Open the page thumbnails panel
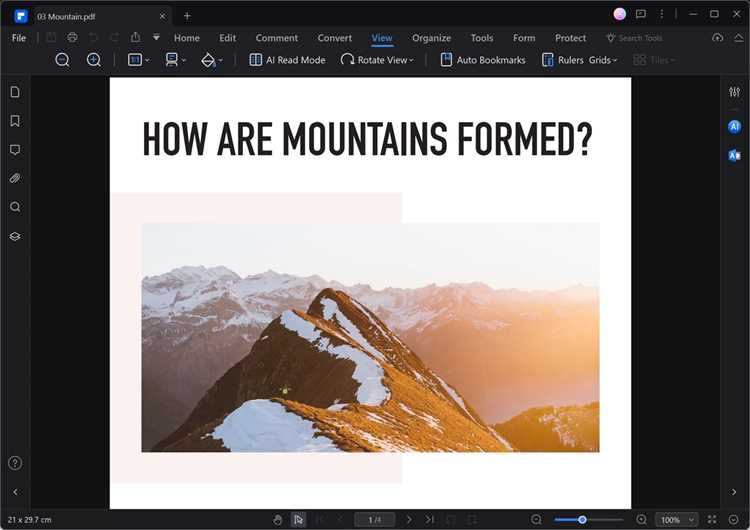The image size is (750, 530). coord(15,92)
